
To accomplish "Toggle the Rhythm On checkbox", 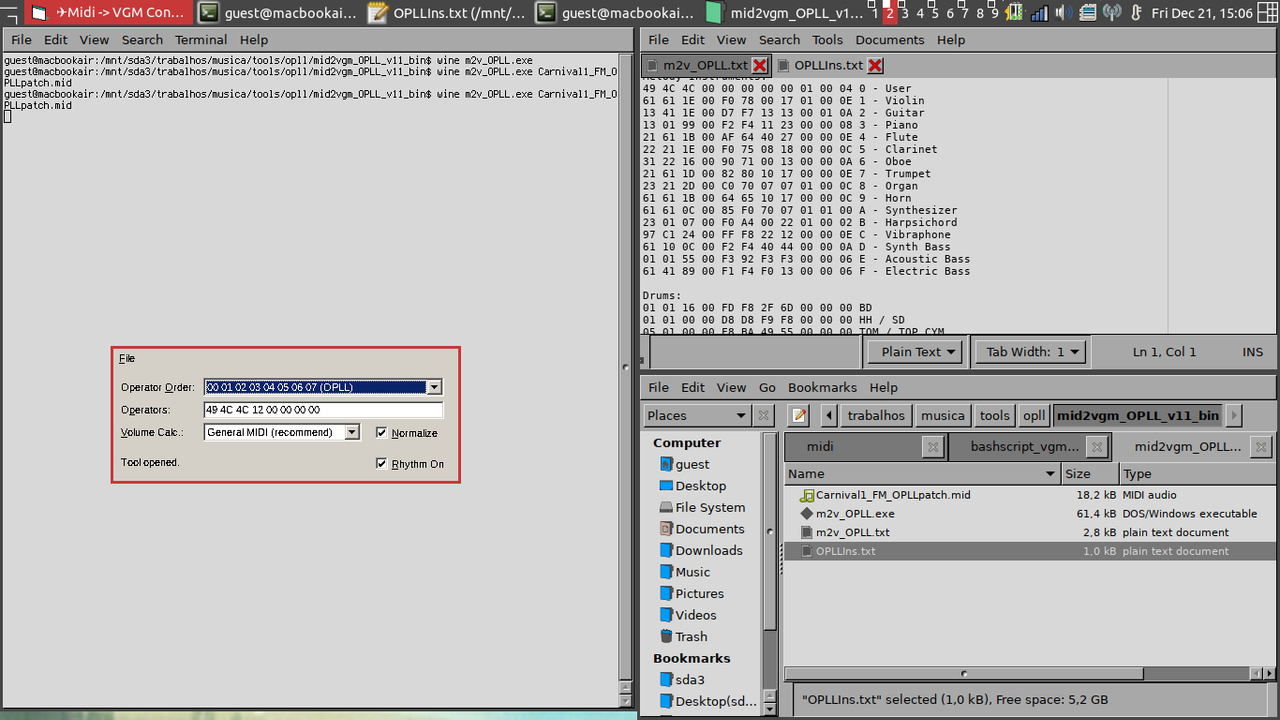I will (381, 464).
